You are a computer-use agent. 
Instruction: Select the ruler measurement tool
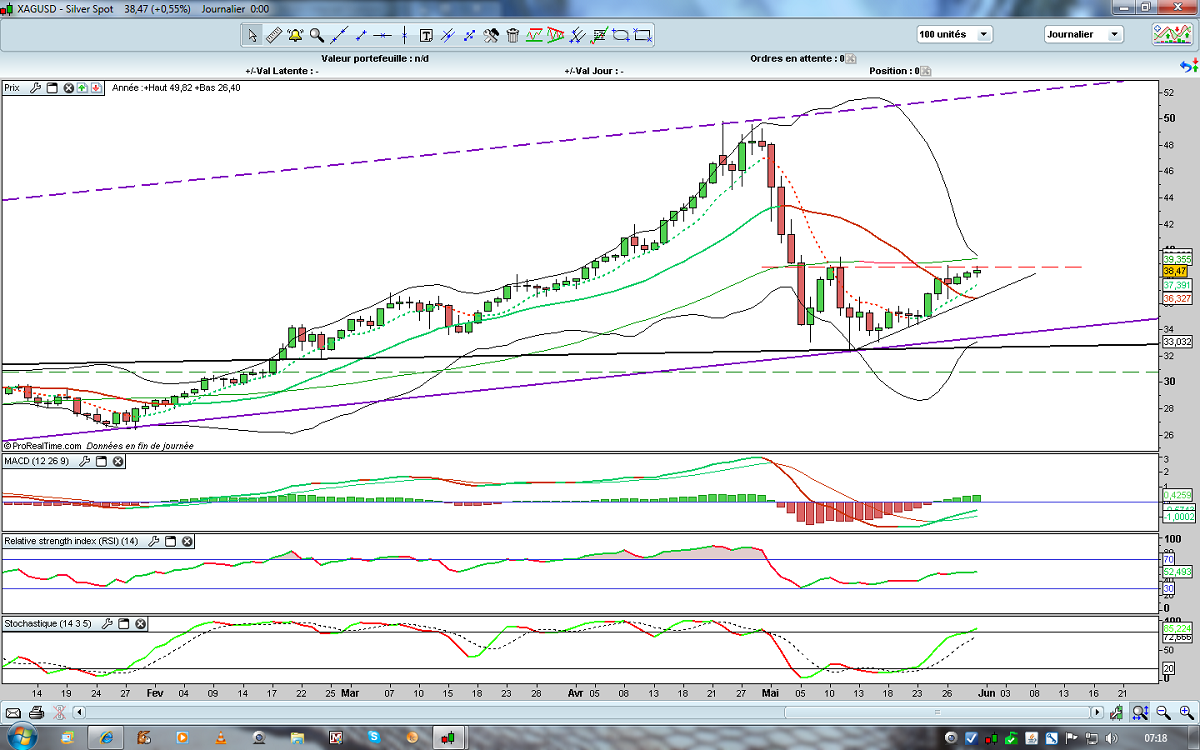coord(274,36)
